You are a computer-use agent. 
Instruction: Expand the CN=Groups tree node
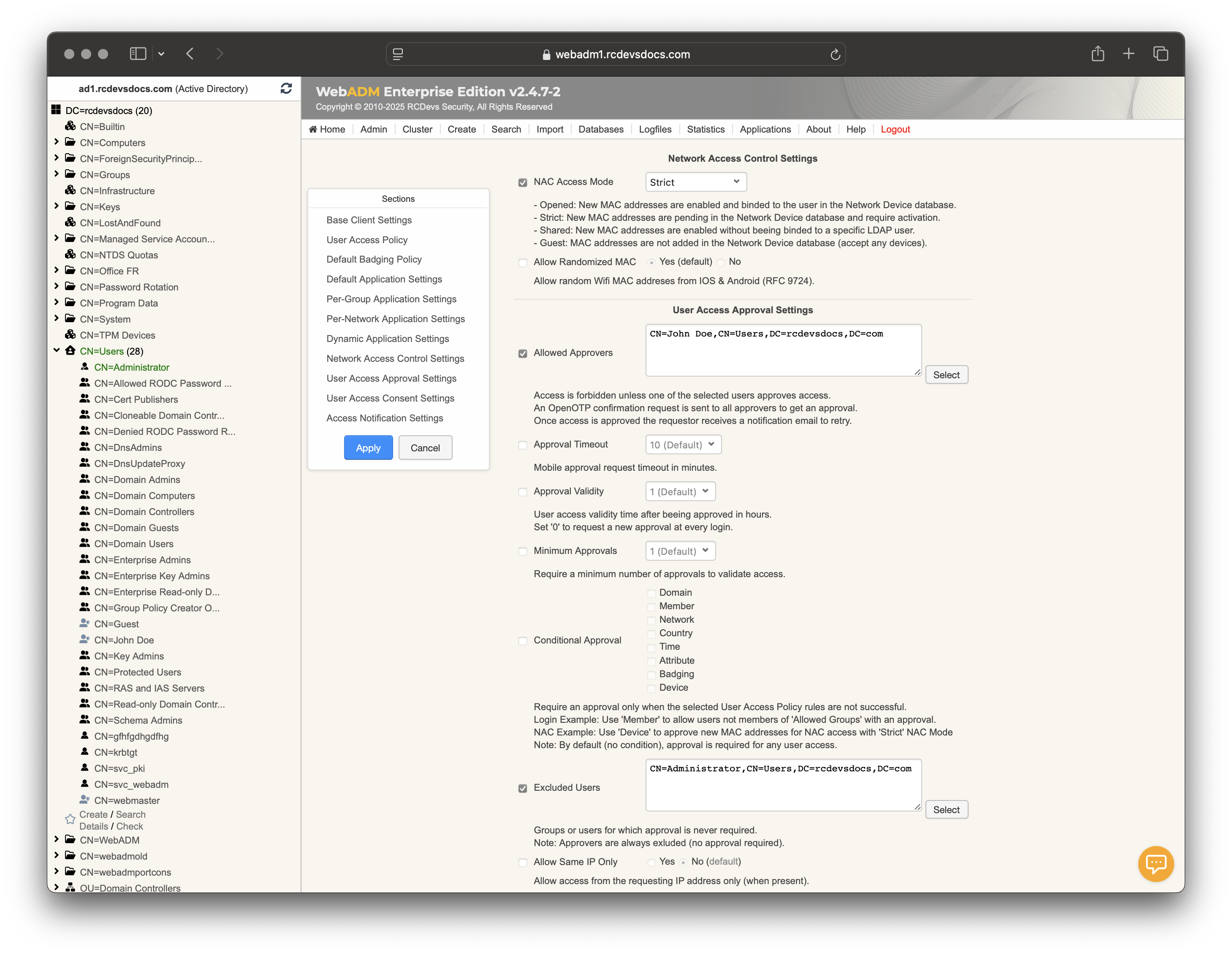click(57, 174)
